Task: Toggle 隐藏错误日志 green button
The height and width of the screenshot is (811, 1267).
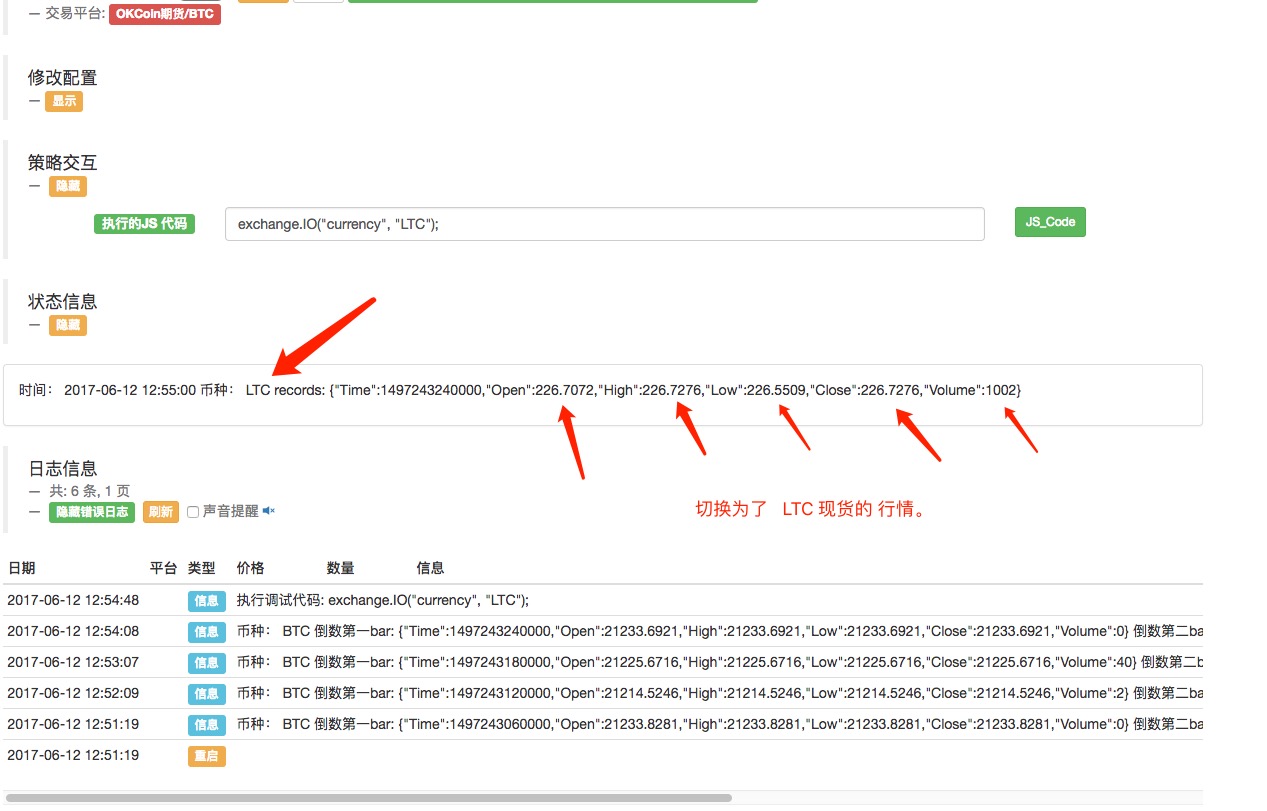Action: click(x=92, y=511)
